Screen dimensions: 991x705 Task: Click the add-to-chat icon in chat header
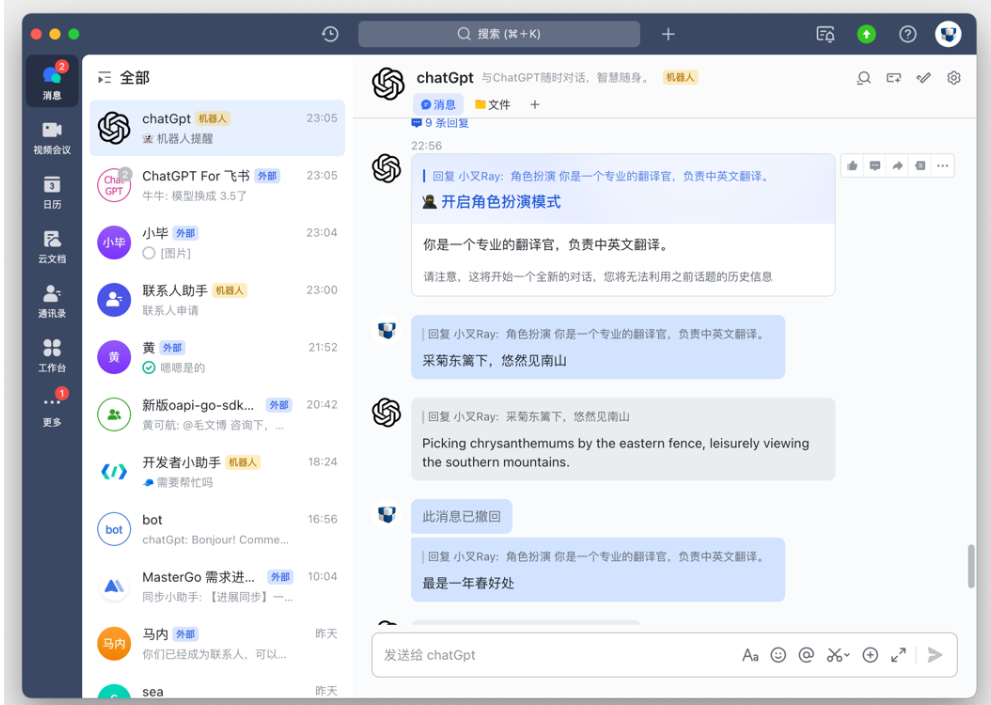click(x=894, y=78)
